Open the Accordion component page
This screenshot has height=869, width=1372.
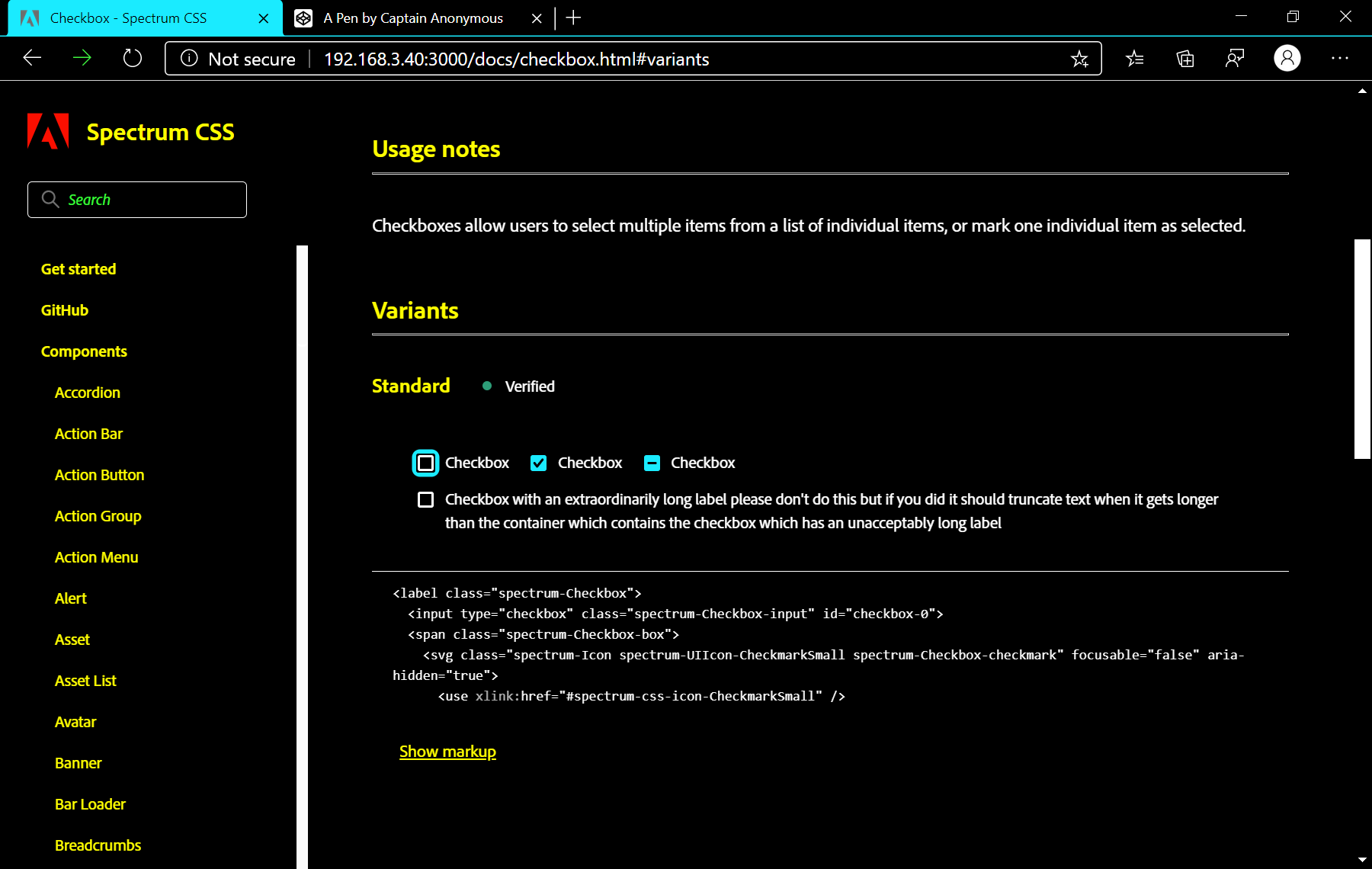coord(88,393)
